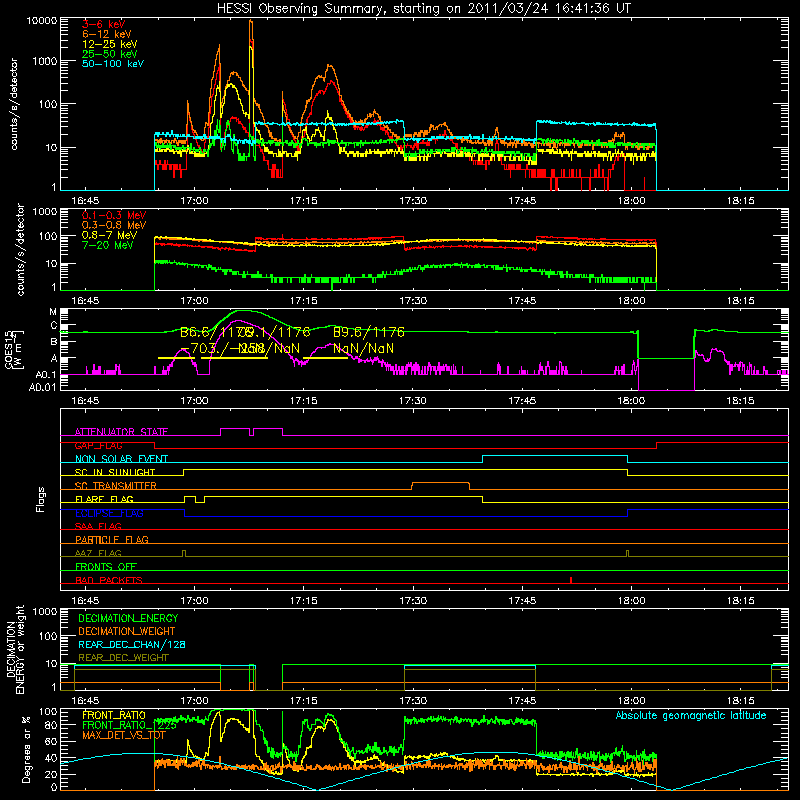Select the MAX_DET_VS_TOT legend label
The height and width of the screenshot is (800, 800).
pos(124,735)
